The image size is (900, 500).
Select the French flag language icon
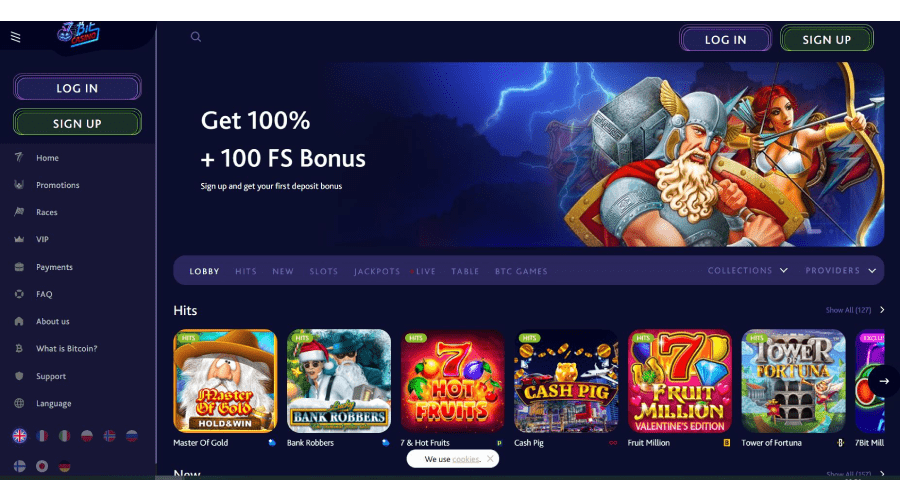point(42,436)
